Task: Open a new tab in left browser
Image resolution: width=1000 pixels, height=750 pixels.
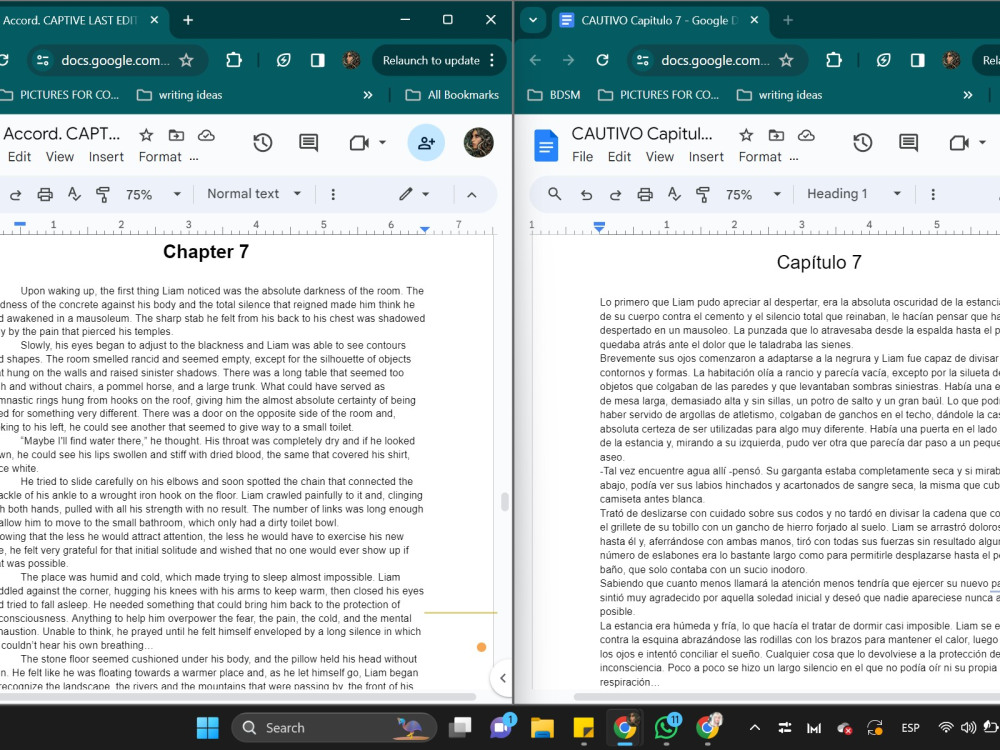Action: (188, 20)
